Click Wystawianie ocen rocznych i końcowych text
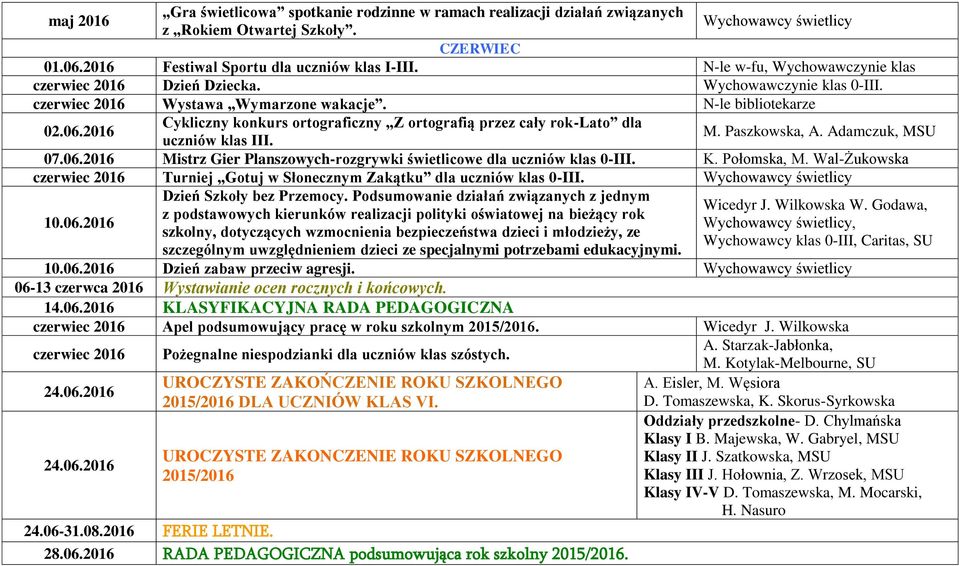 pos(305,288)
